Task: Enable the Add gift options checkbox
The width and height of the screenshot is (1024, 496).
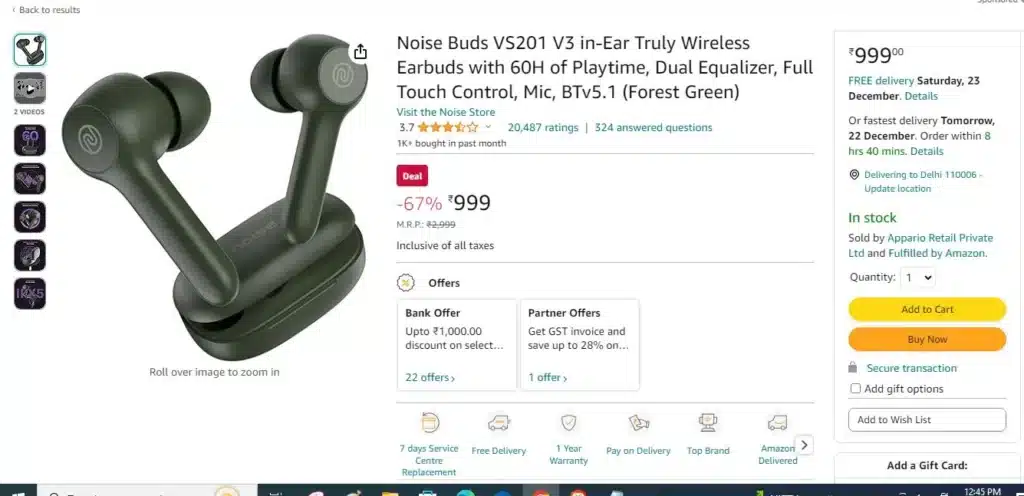Action: point(855,389)
